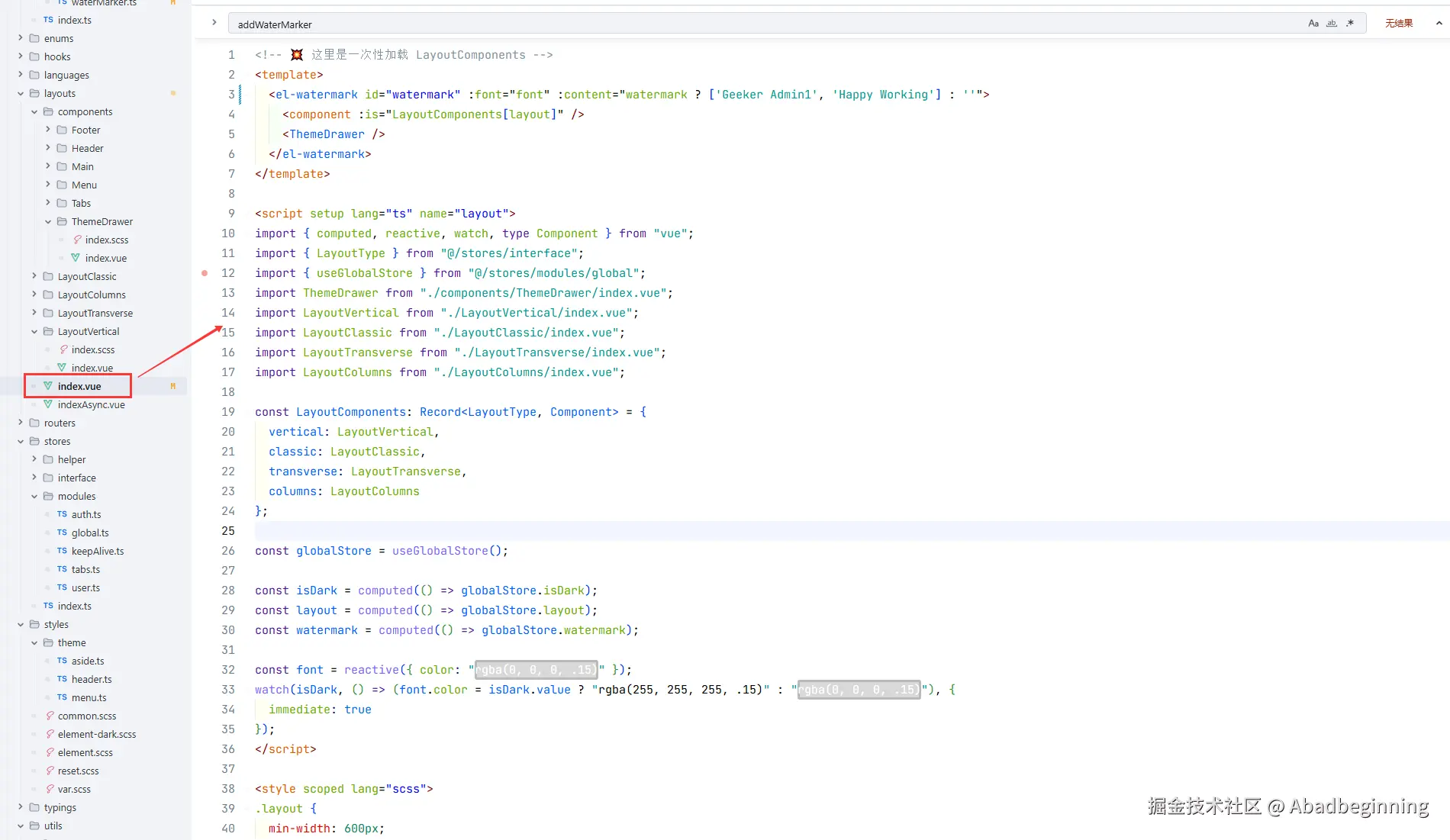Open index.scss under LayoutVertical
This screenshot has height=840, width=1450.
tap(93, 349)
